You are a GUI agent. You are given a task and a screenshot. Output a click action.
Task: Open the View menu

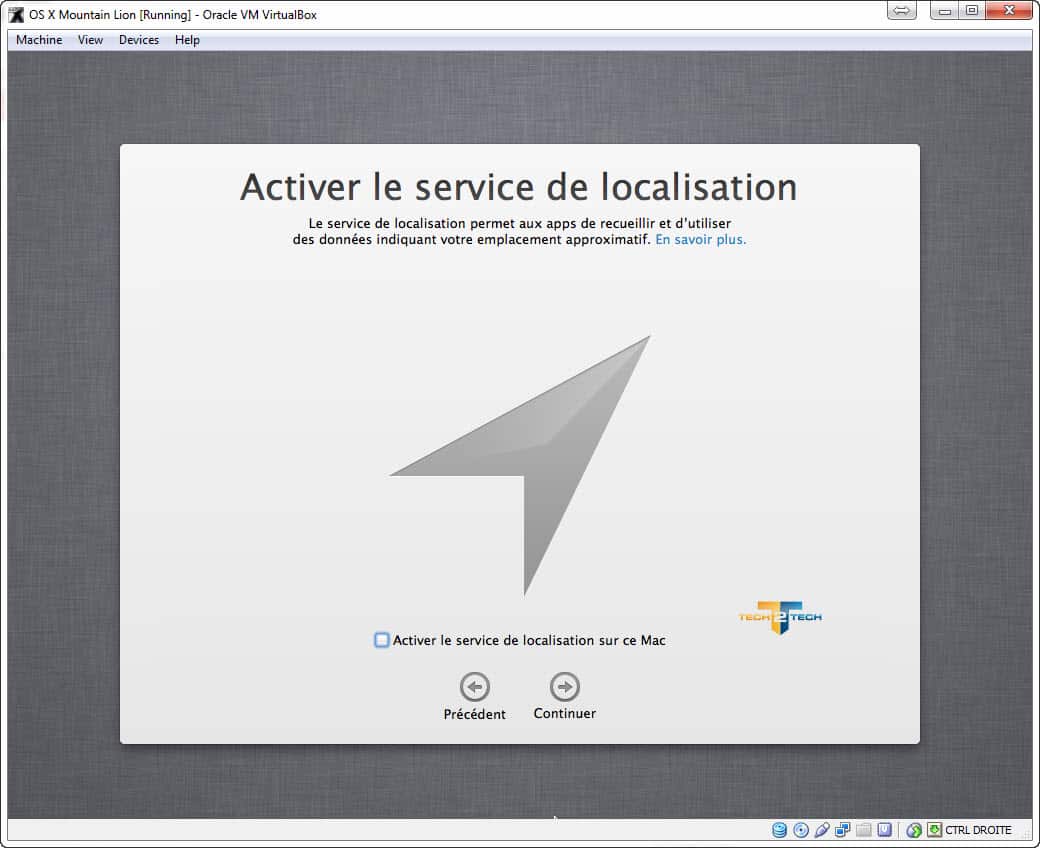90,40
